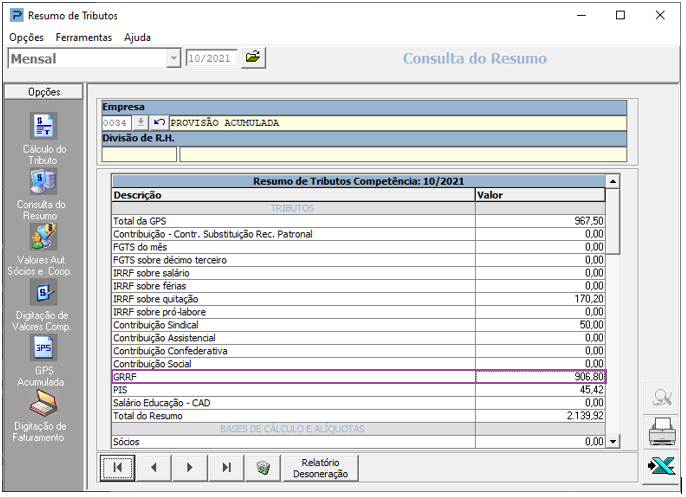
Task: Select the Contribuição Confederativa row
Action: tap(358, 351)
